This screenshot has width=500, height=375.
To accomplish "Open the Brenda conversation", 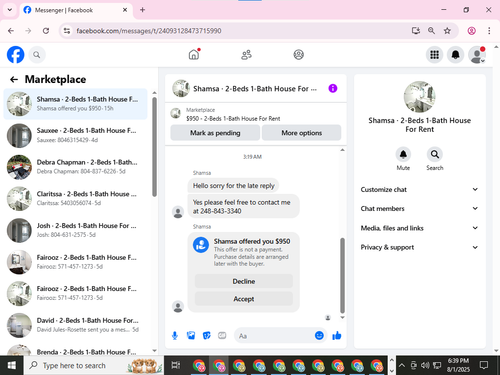I will tap(75, 349).
